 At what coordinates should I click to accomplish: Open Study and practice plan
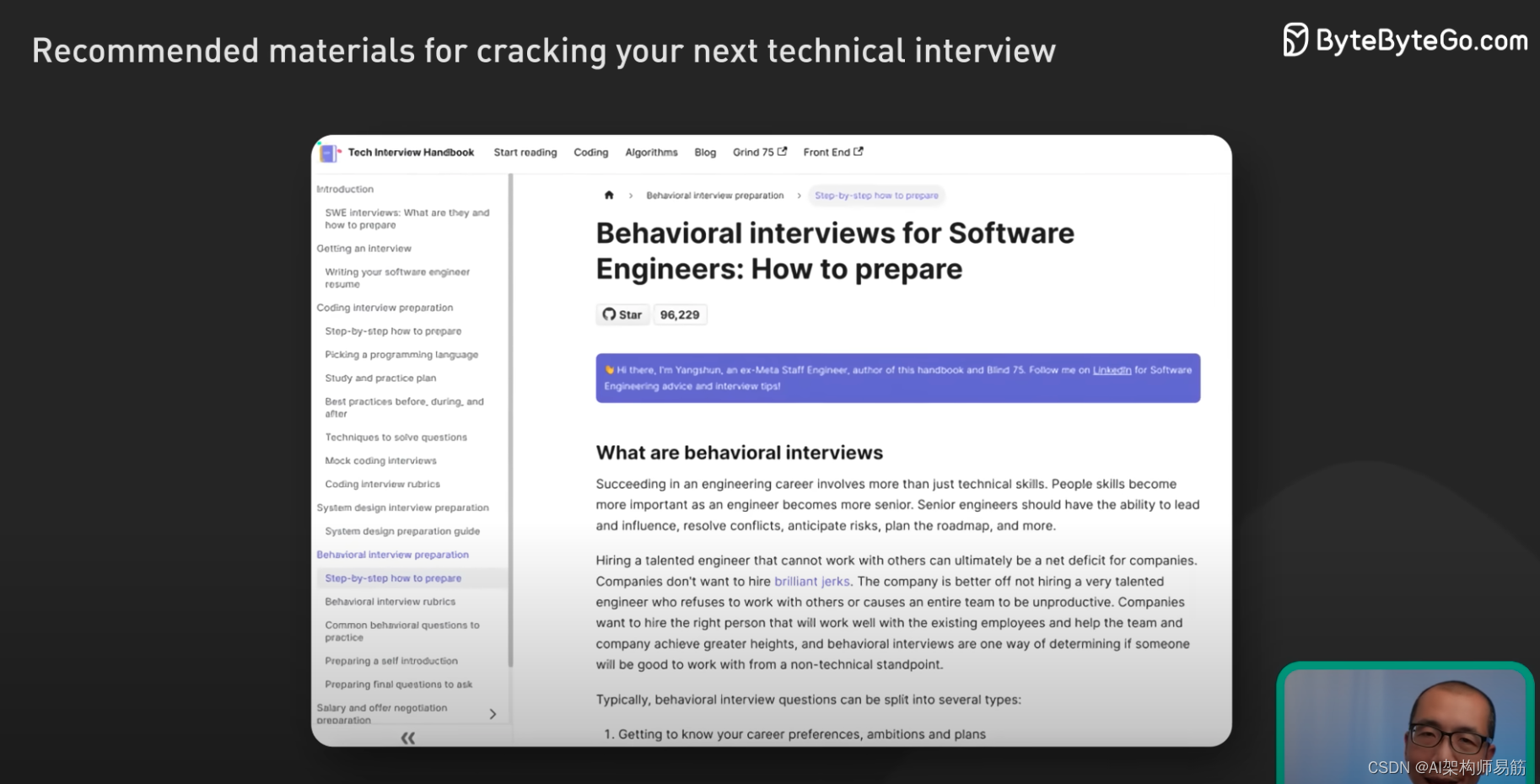coord(380,379)
